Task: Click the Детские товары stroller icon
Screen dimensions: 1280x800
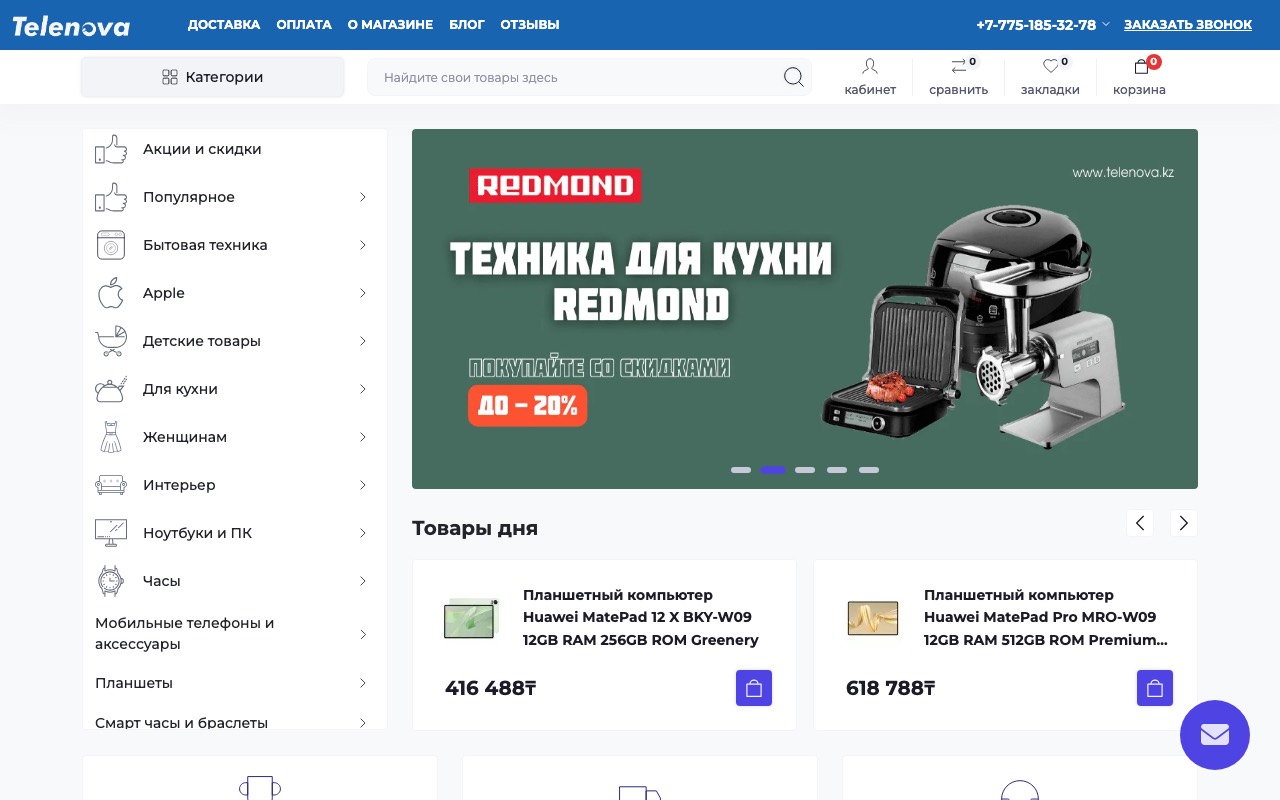Action: [111, 341]
